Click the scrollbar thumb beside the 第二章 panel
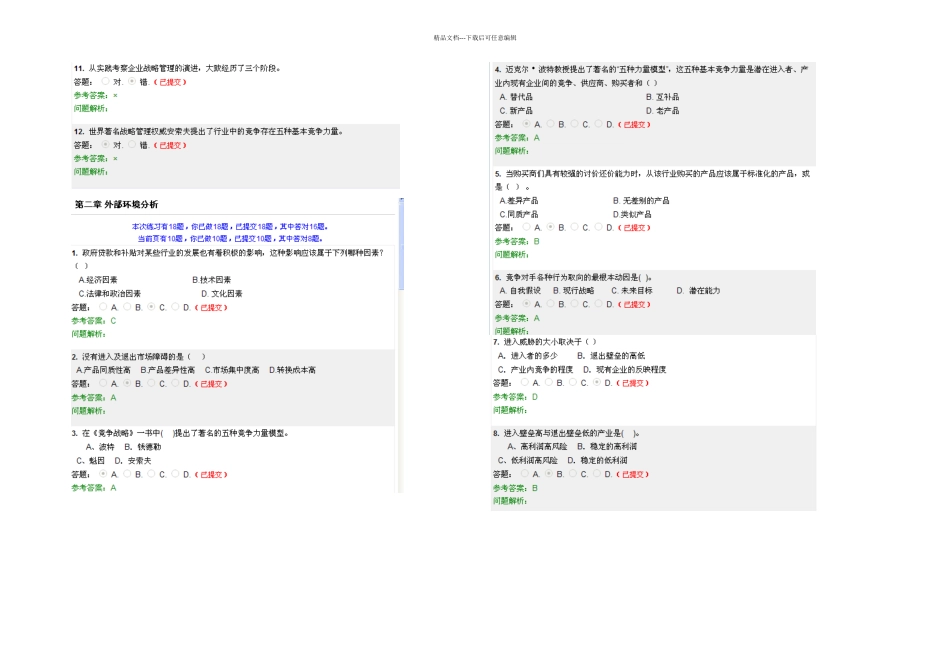The height and width of the screenshot is (672, 950). [x=401, y=244]
